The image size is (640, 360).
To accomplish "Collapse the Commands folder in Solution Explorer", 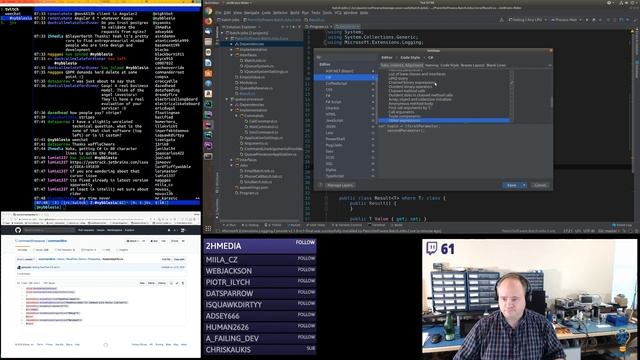I will click(x=236, y=116).
